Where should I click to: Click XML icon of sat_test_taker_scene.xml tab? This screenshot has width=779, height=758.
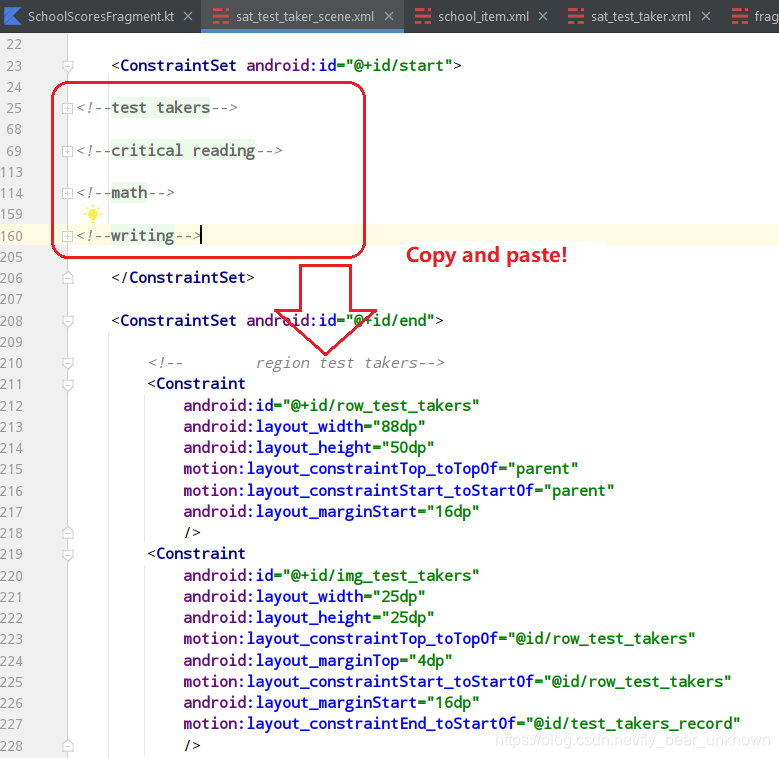click(221, 16)
